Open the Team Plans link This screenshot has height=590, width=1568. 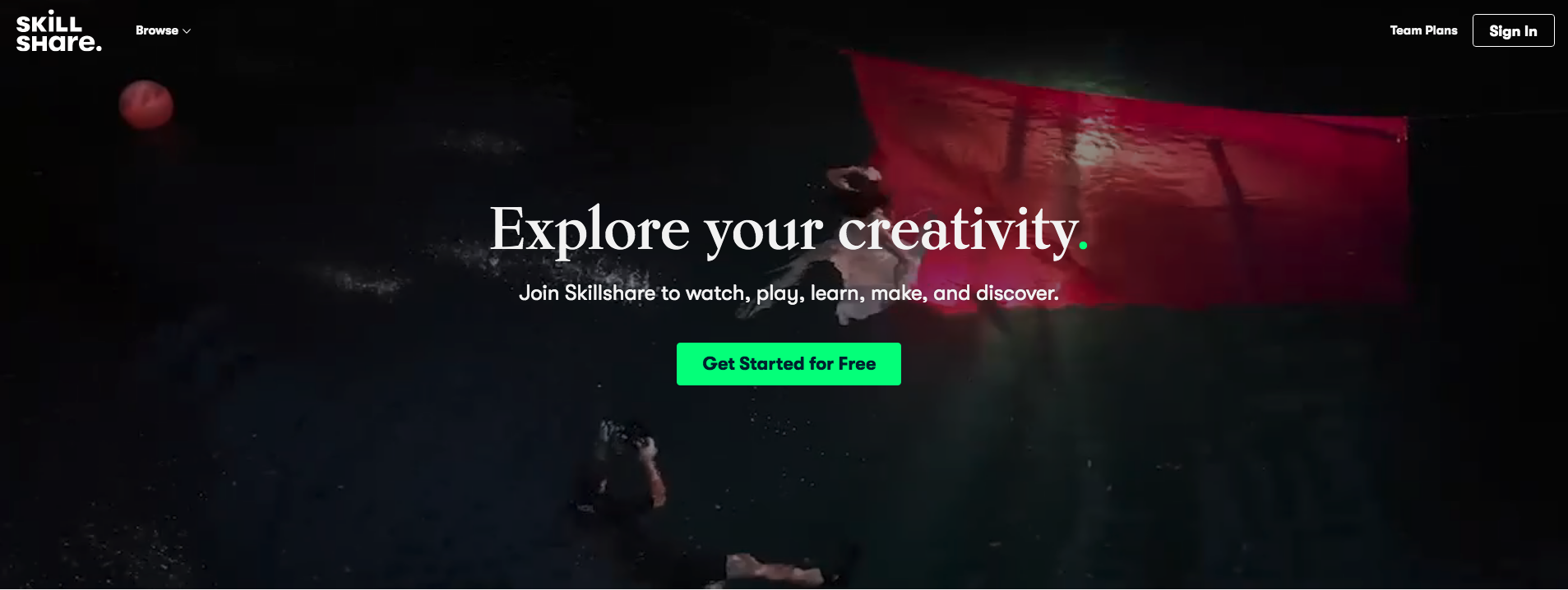1423,30
